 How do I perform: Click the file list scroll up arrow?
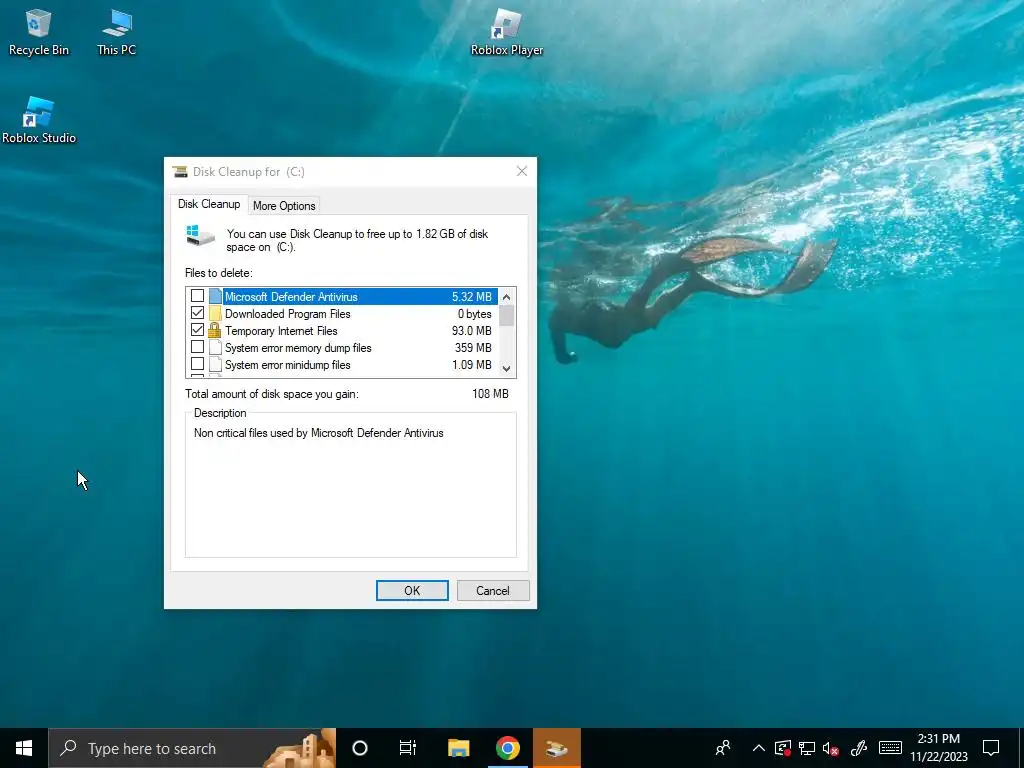pos(507,297)
